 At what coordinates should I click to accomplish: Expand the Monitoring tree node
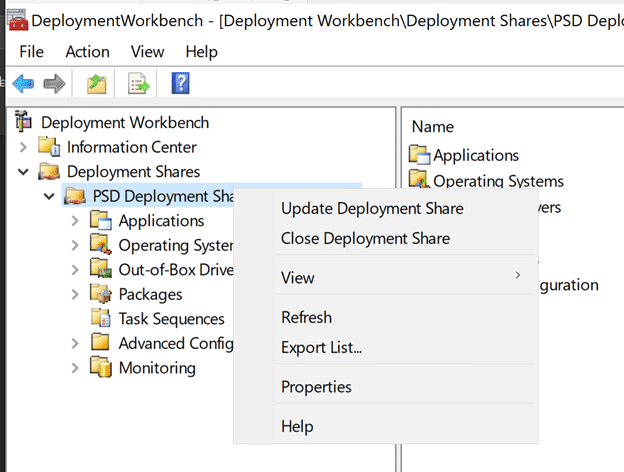(75, 368)
